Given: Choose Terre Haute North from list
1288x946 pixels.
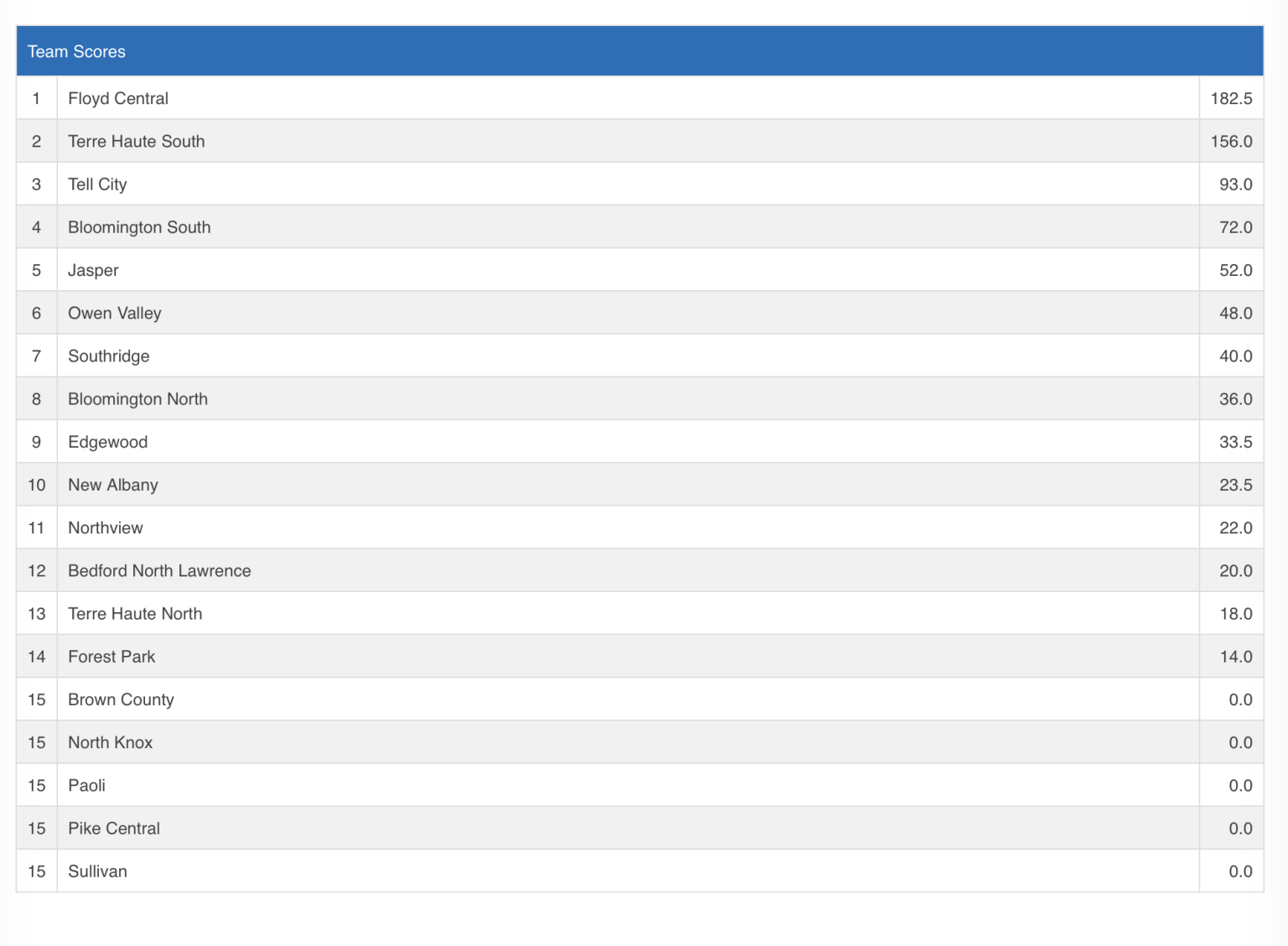Looking at the screenshot, I should coord(135,614).
